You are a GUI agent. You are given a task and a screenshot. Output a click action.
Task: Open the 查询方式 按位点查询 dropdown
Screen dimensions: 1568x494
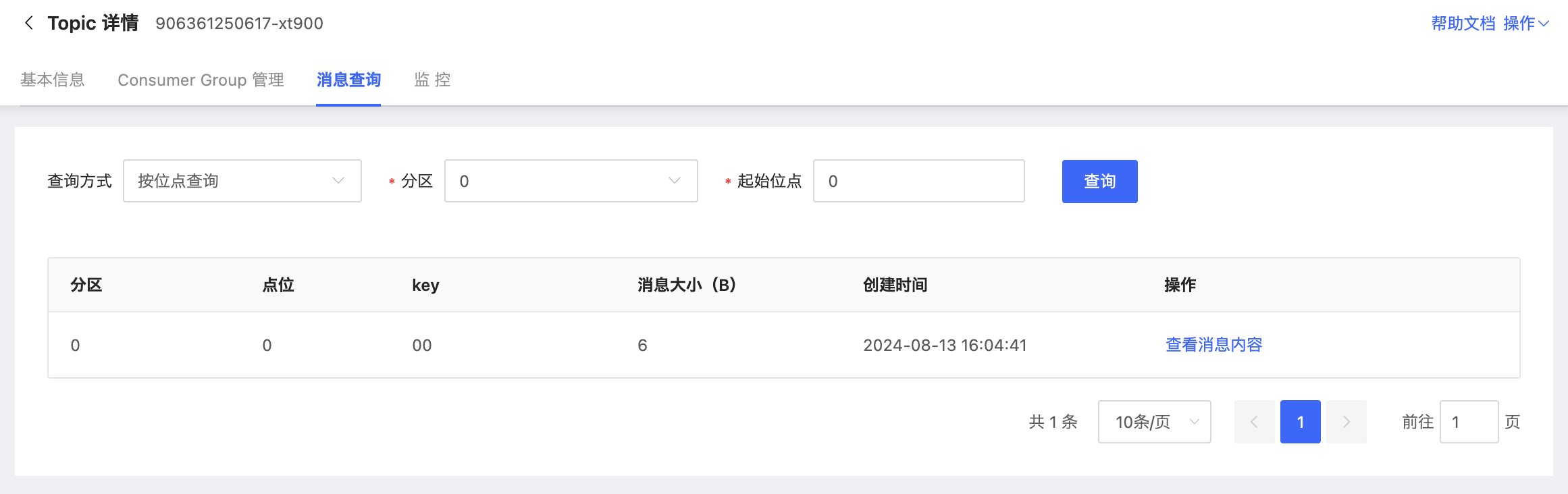pos(242,181)
